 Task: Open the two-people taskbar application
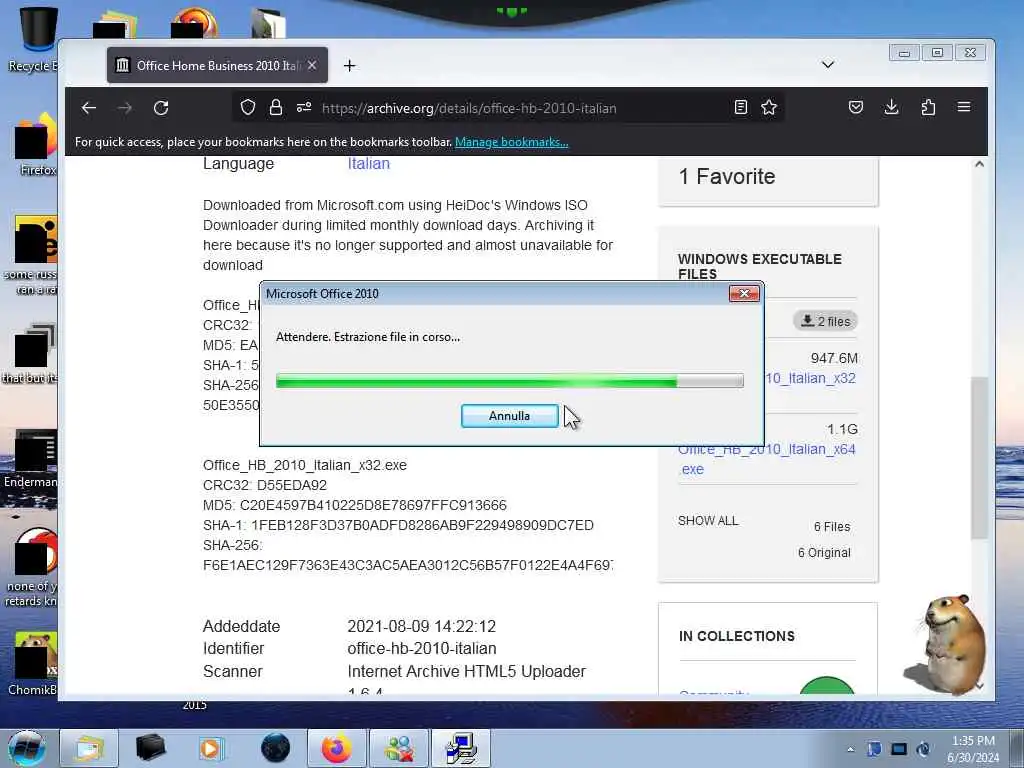tap(398, 748)
